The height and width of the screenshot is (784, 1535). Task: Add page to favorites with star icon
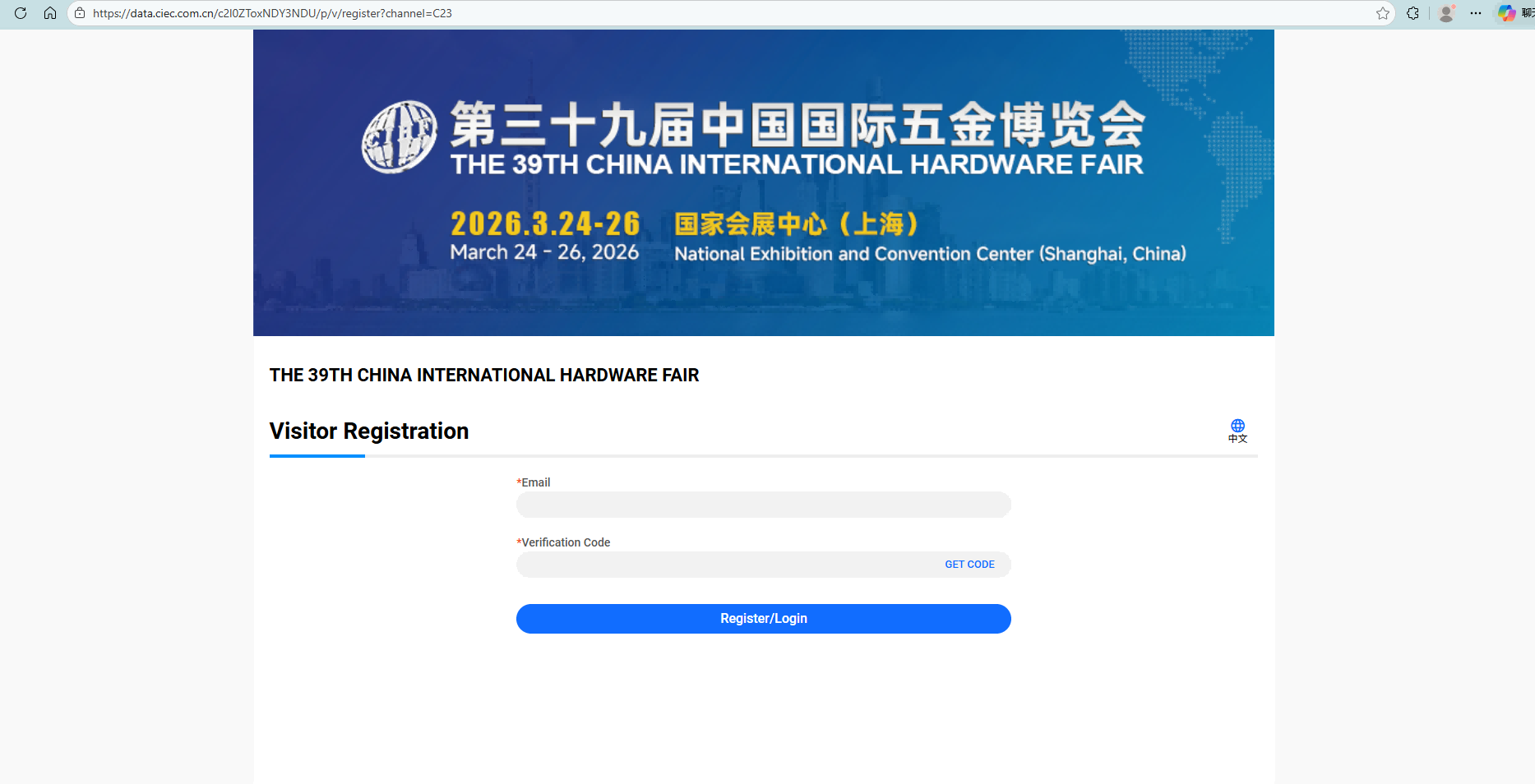coord(1382,13)
